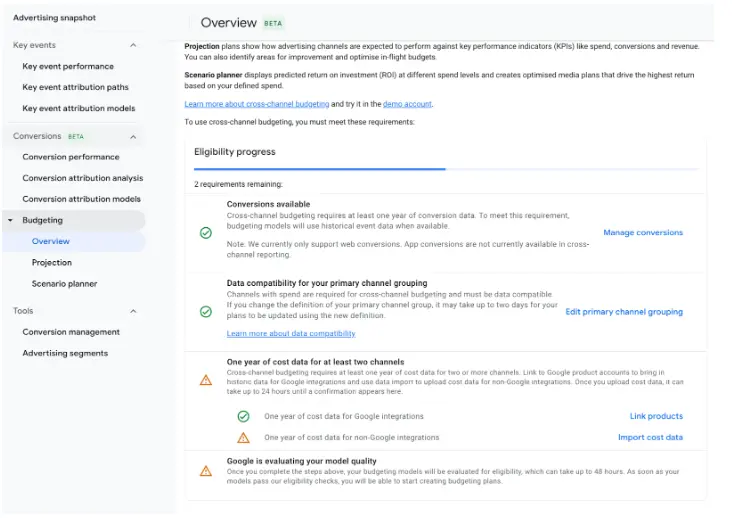Click "One year of cost data for Google integrations" text
Viewport: 732px width, 518px height.
tap(344, 416)
